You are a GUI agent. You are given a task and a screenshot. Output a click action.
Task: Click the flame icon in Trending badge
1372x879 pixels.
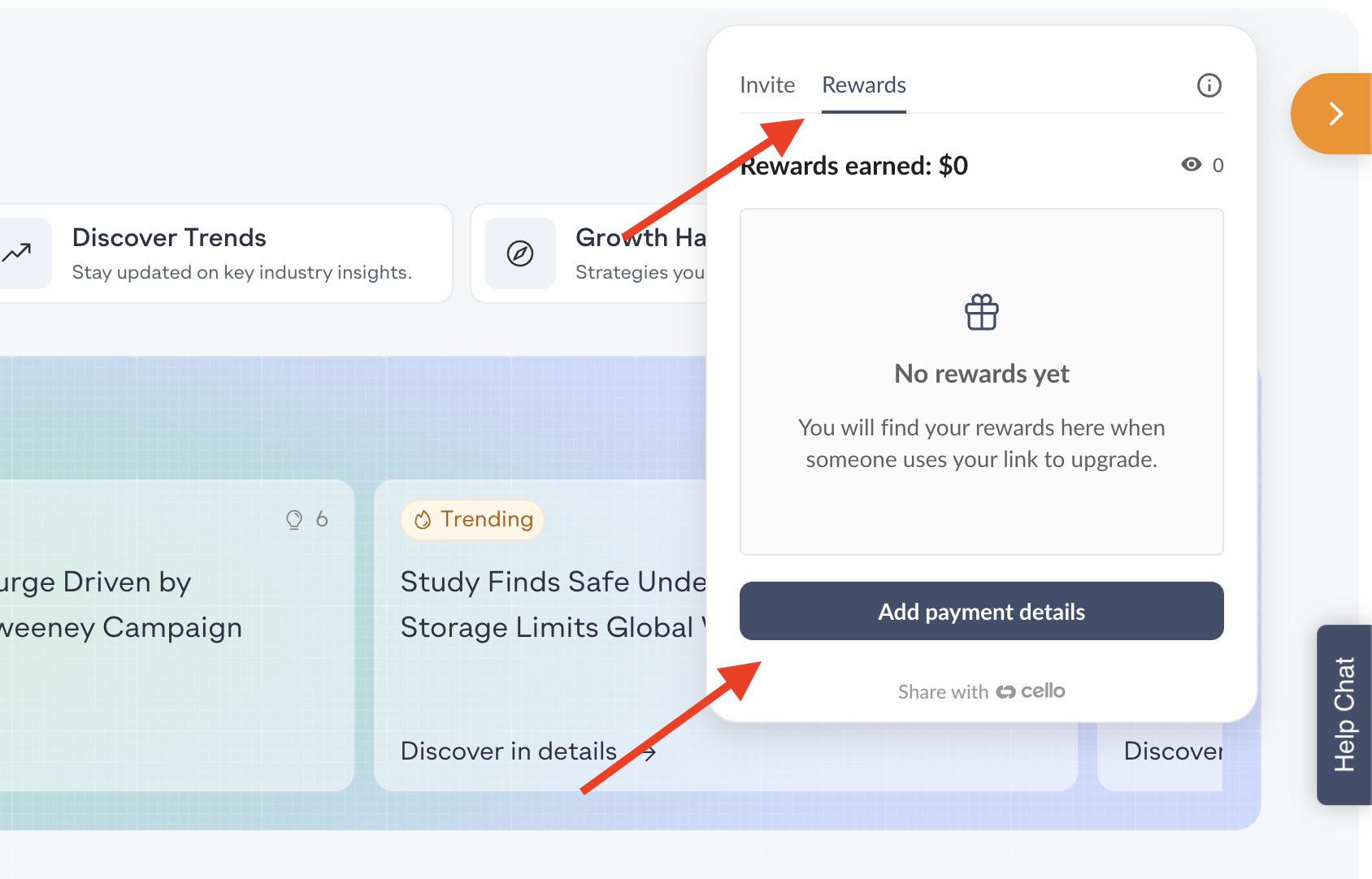(423, 520)
